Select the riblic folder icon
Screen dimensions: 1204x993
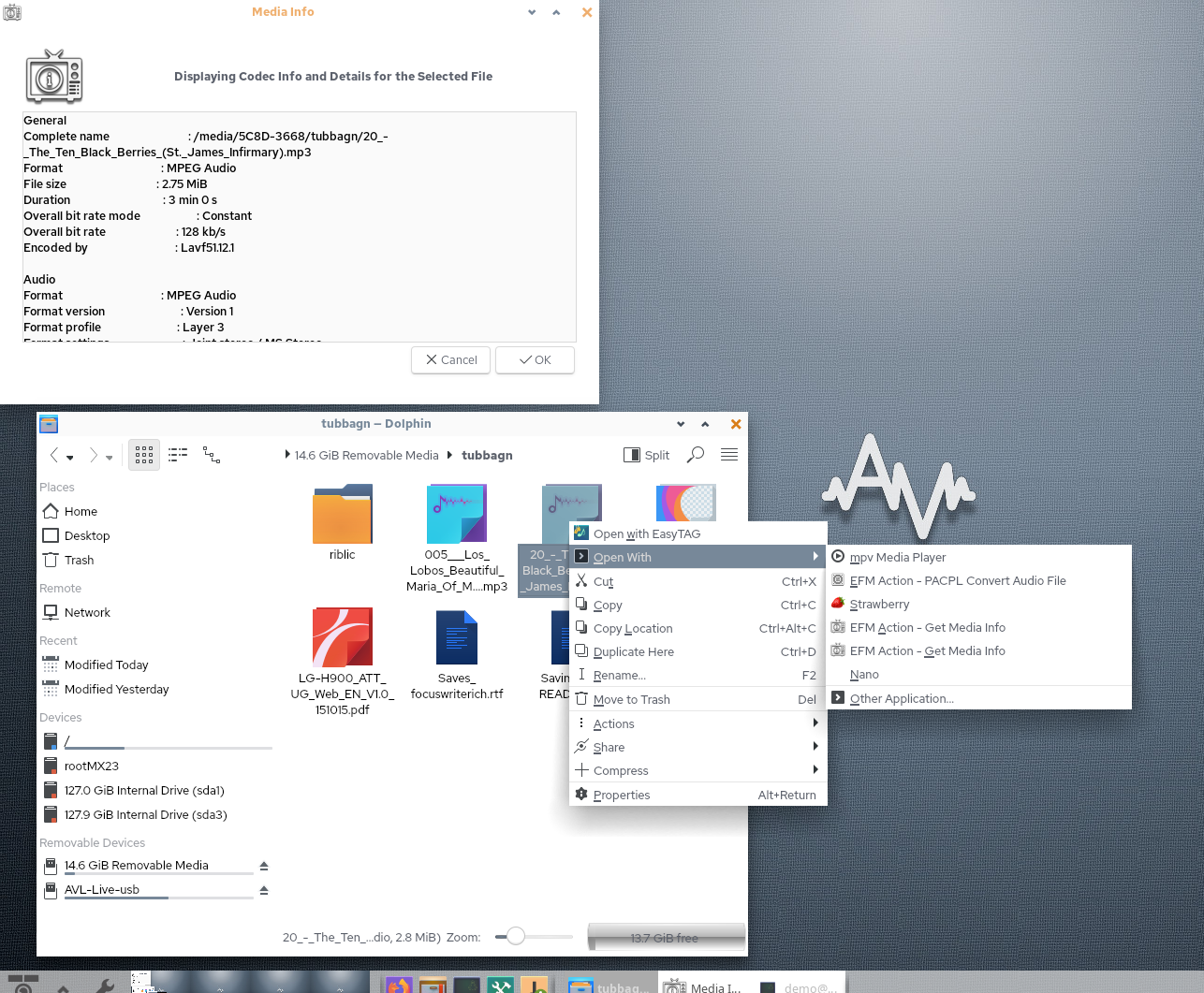(343, 513)
